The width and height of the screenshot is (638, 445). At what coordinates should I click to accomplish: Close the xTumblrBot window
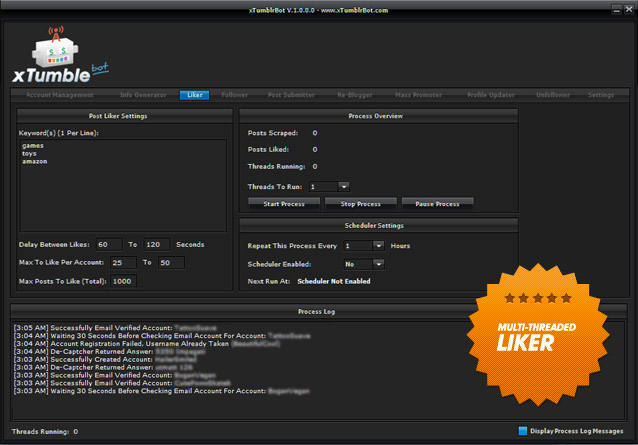tap(629, 10)
